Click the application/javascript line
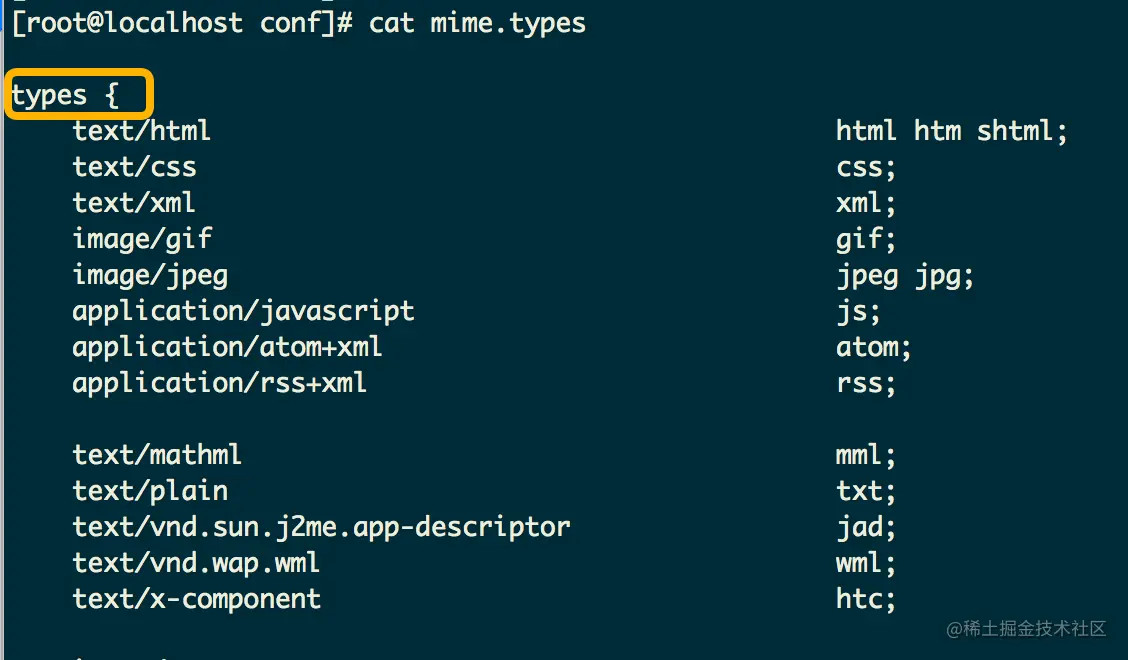 click(x=243, y=312)
